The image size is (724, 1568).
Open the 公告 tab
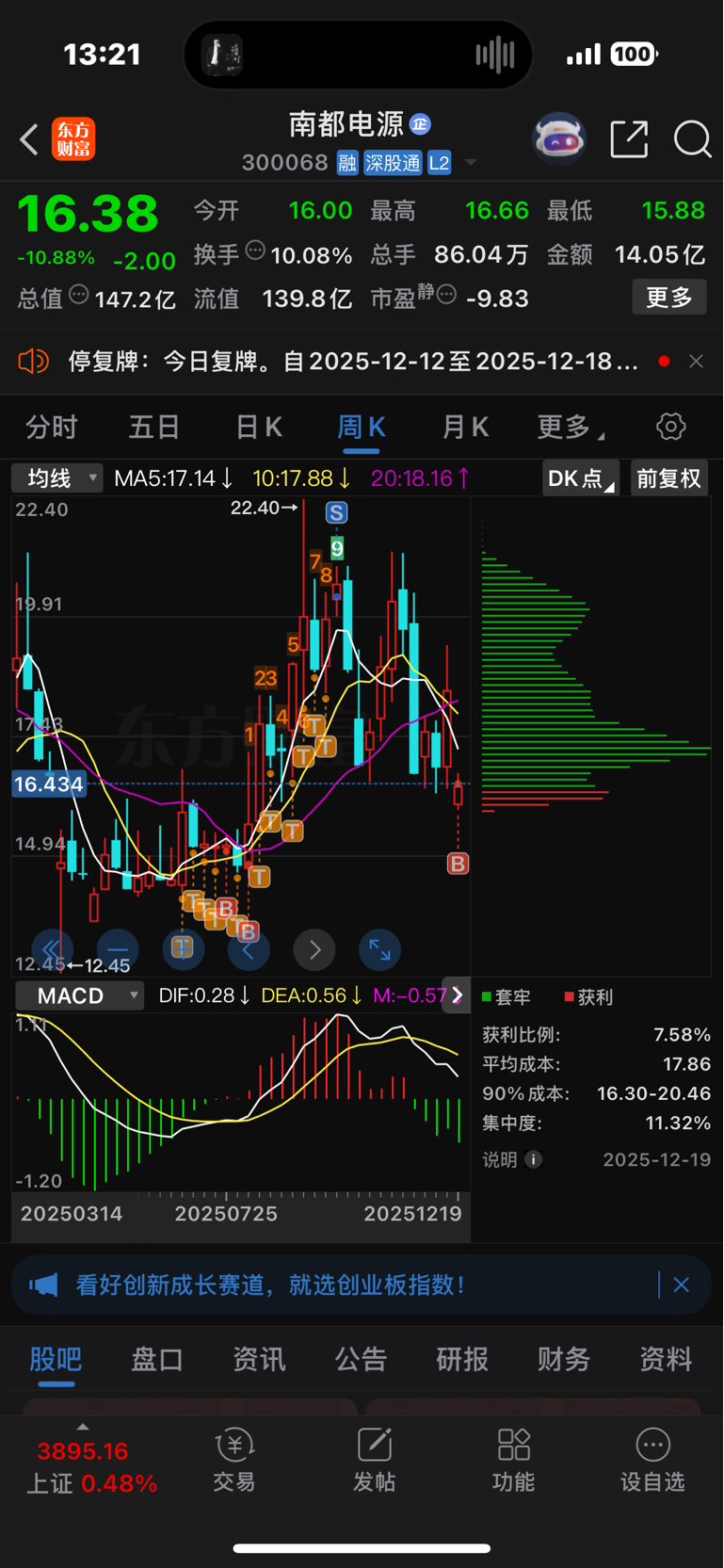coord(361,1359)
